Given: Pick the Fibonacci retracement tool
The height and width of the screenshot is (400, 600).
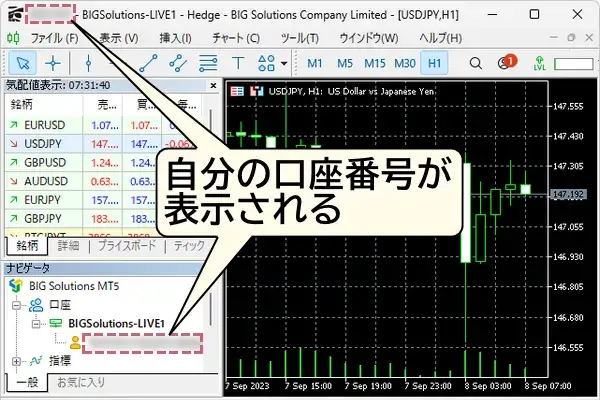Looking at the screenshot, I should pos(208,63).
